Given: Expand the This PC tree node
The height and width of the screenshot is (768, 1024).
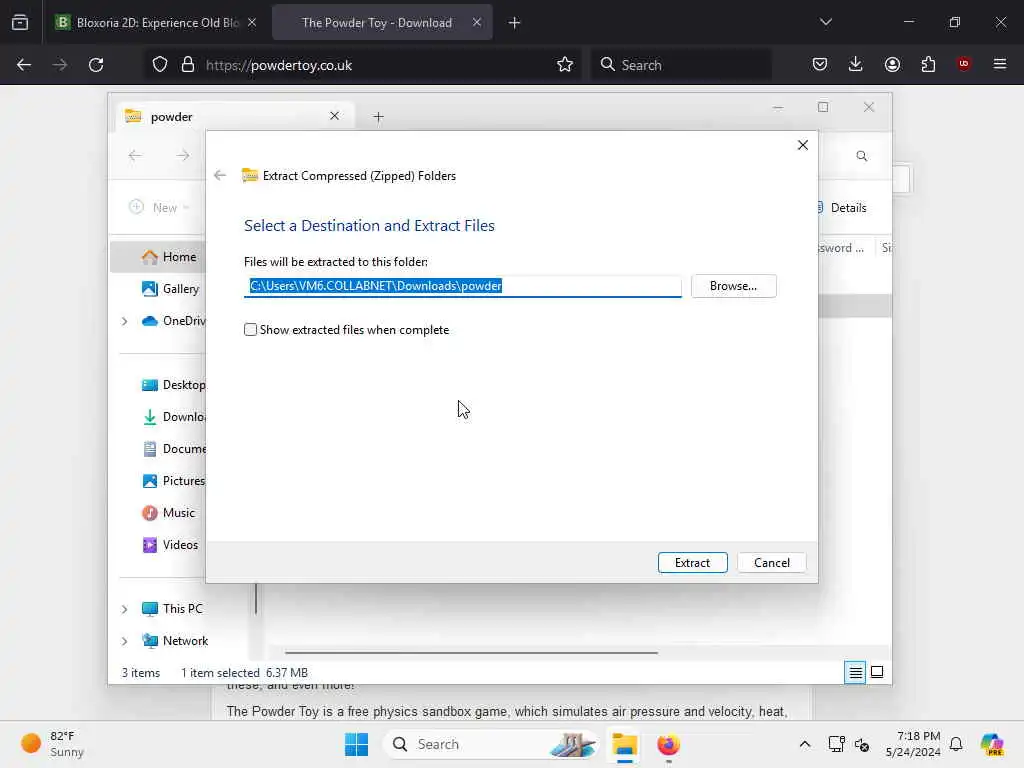Looking at the screenshot, I should [124, 609].
